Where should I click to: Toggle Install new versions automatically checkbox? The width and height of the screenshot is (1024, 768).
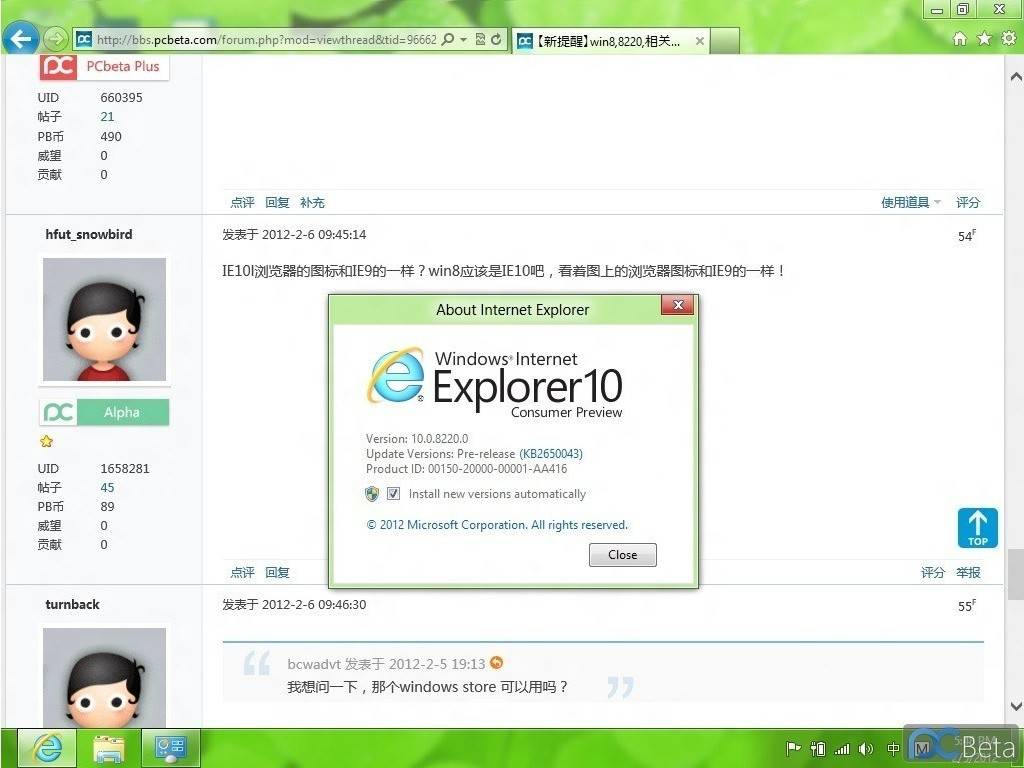click(393, 494)
